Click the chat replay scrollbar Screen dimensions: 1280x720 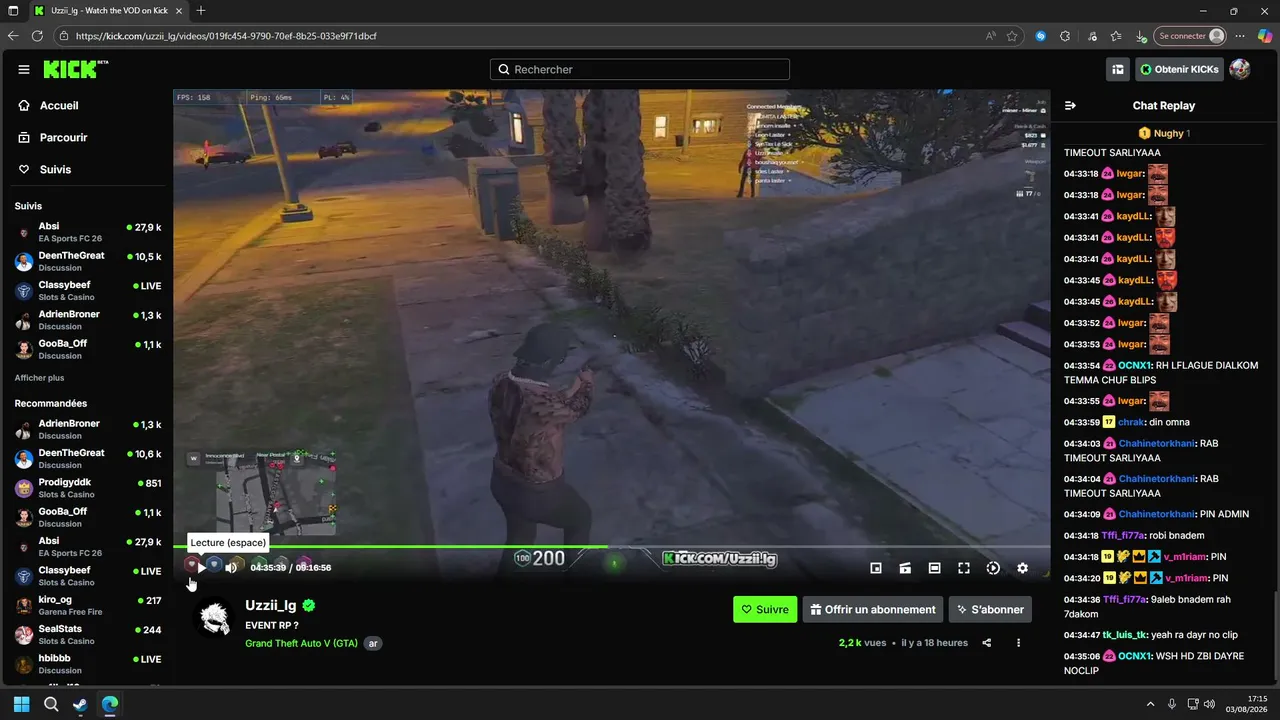coord(1276,635)
